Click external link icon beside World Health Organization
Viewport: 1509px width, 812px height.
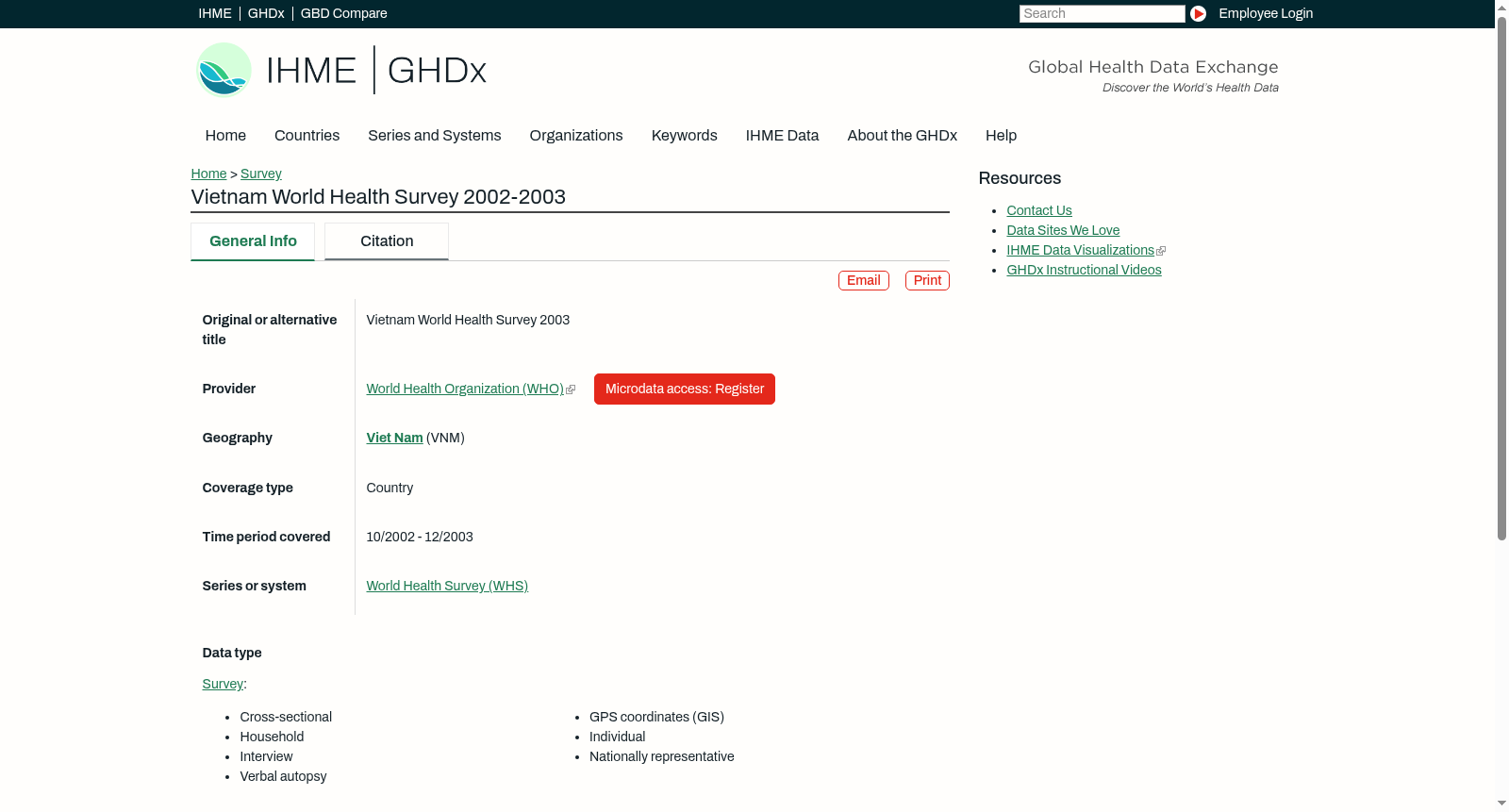point(571,389)
